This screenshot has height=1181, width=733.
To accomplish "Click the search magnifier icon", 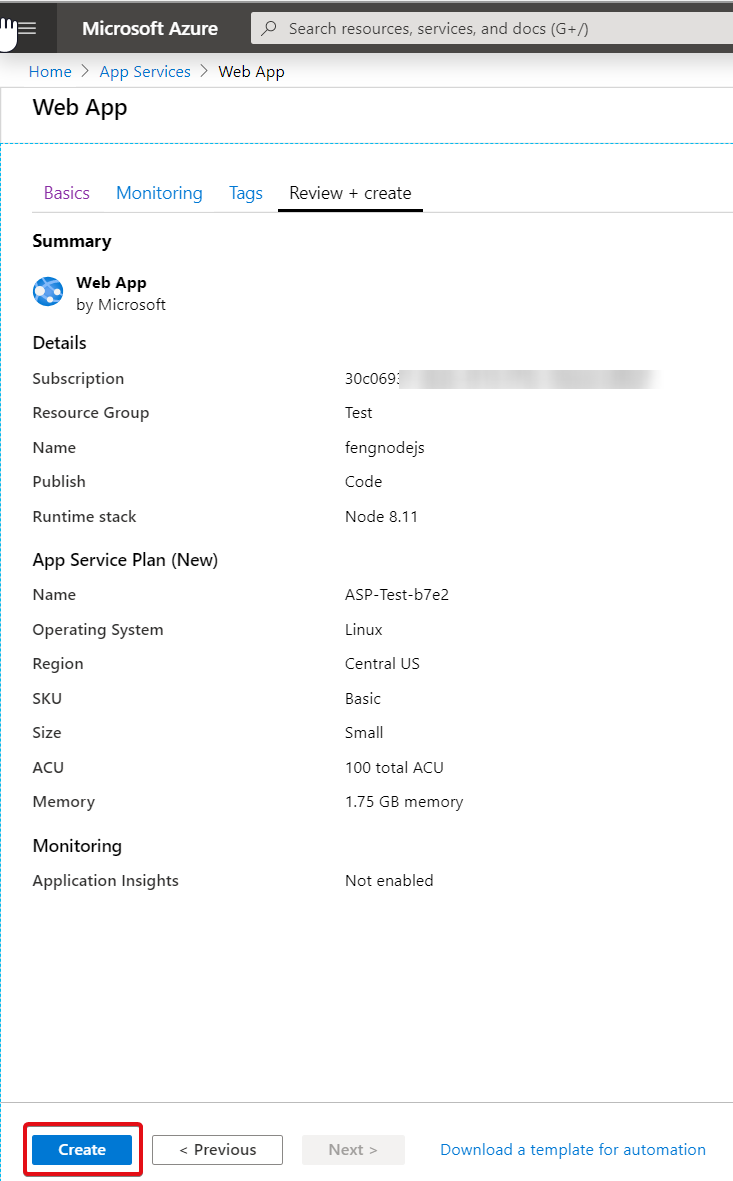I will (268, 29).
